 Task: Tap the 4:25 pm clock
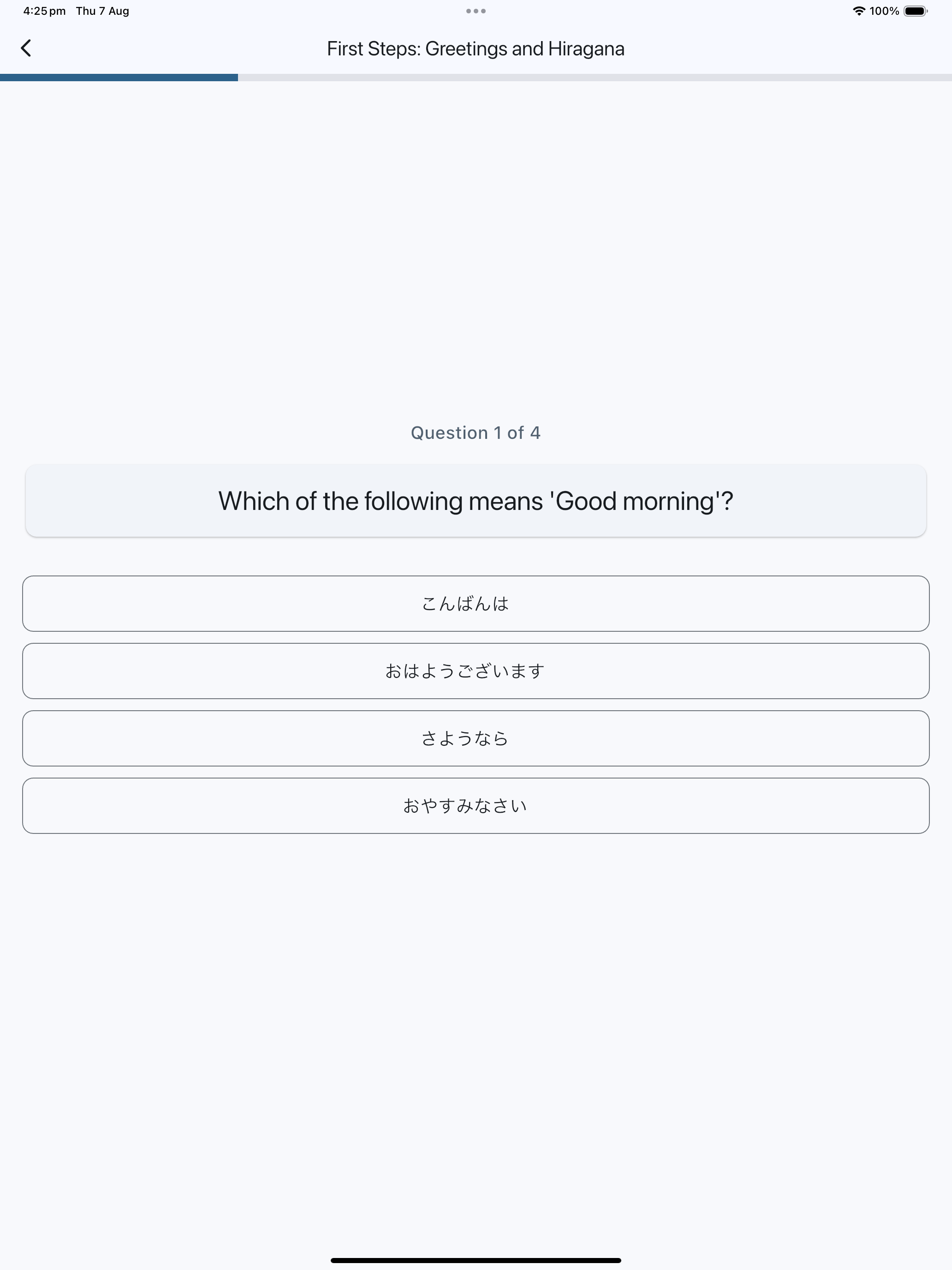[44, 11]
